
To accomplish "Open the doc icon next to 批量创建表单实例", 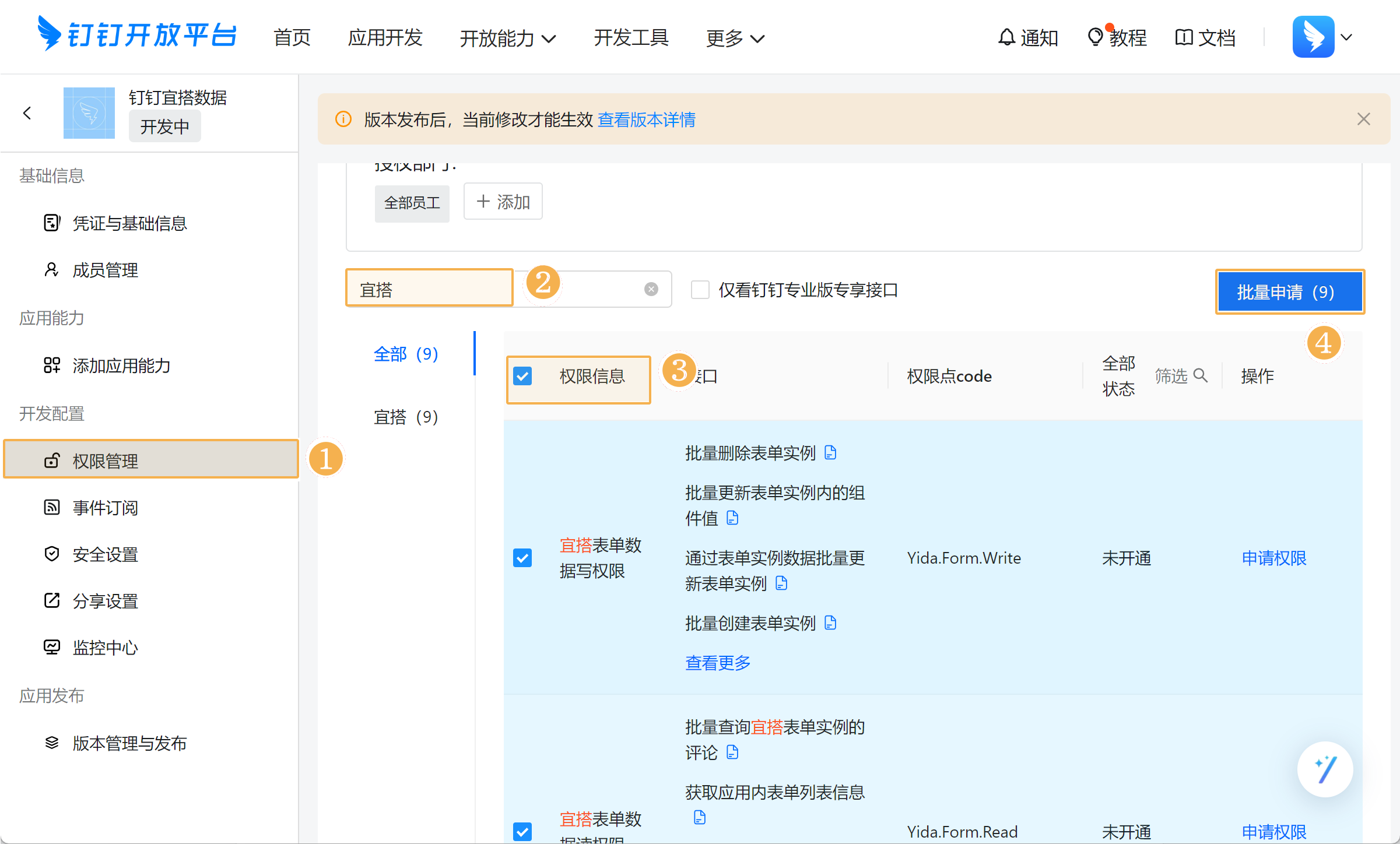I will pyautogui.click(x=830, y=623).
